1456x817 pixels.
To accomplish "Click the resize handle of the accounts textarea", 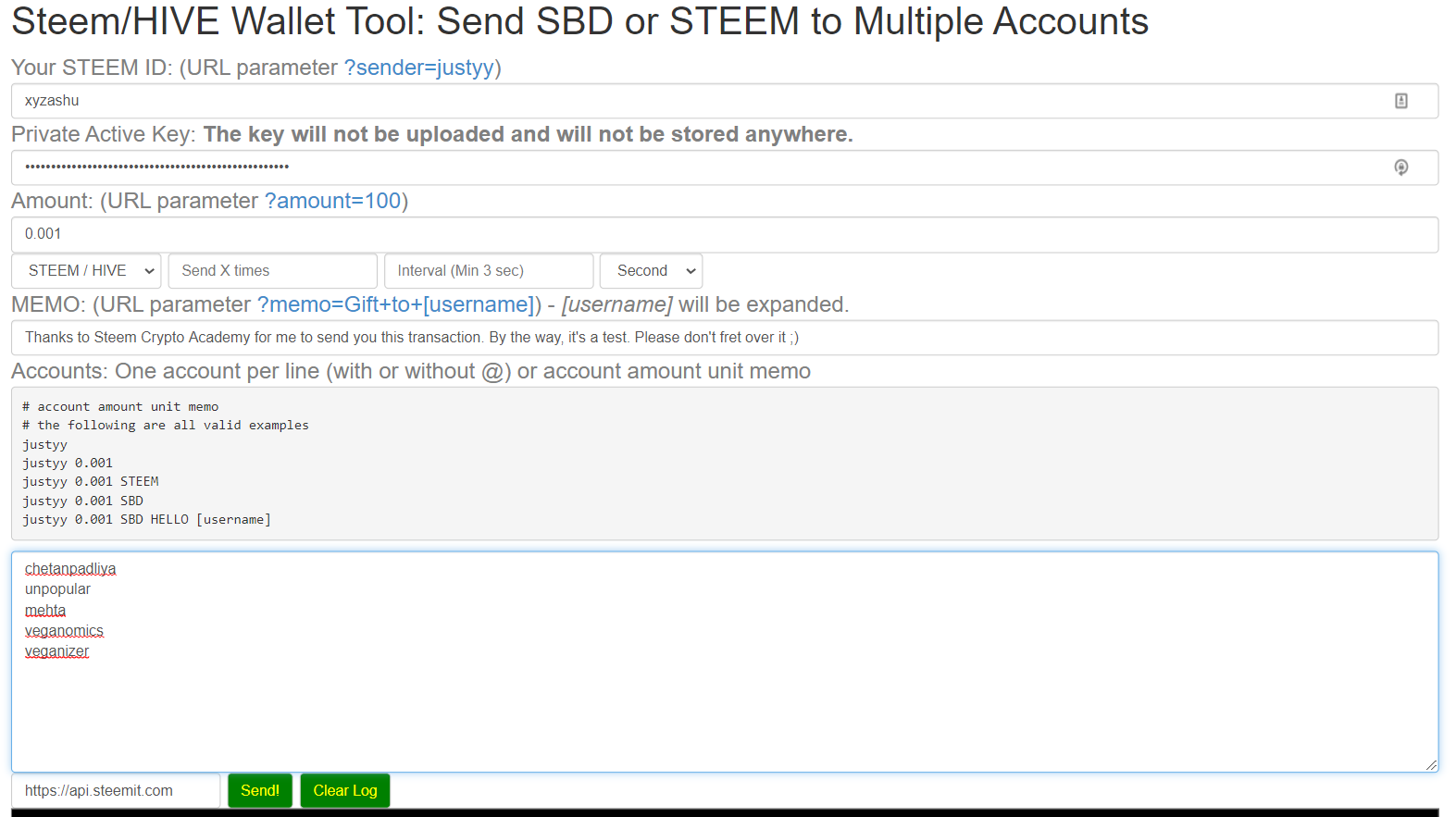I will click(1431, 765).
